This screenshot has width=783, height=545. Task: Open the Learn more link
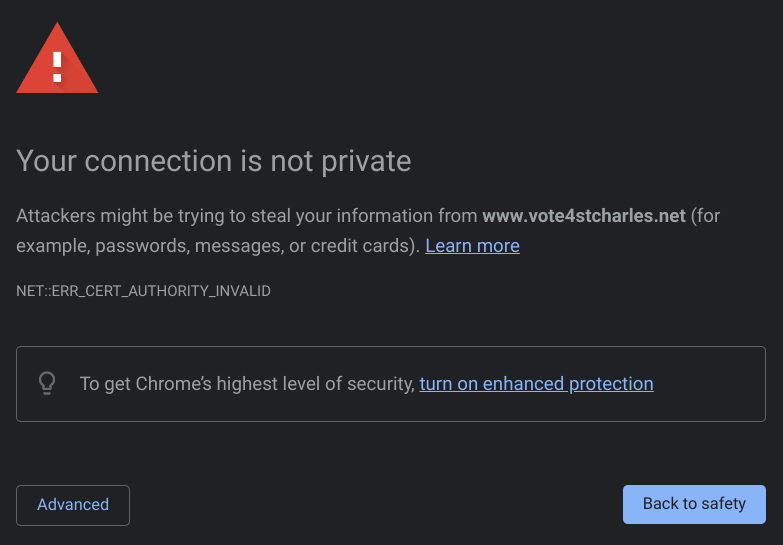click(x=472, y=245)
